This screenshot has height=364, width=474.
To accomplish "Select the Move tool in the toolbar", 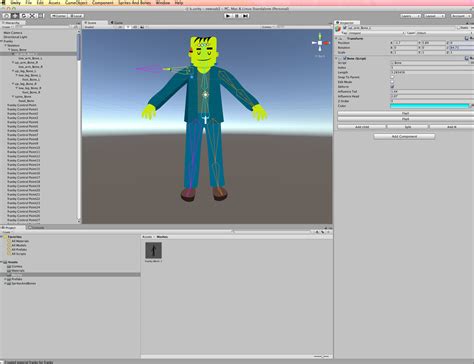I will pos(15,16).
